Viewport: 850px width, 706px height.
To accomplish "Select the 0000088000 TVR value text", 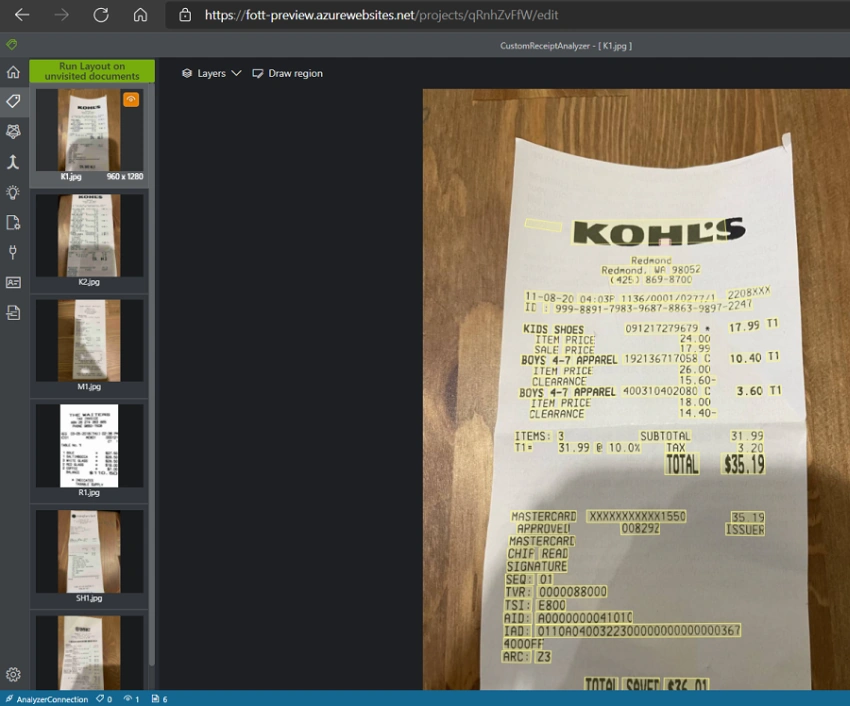I will click(573, 592).
